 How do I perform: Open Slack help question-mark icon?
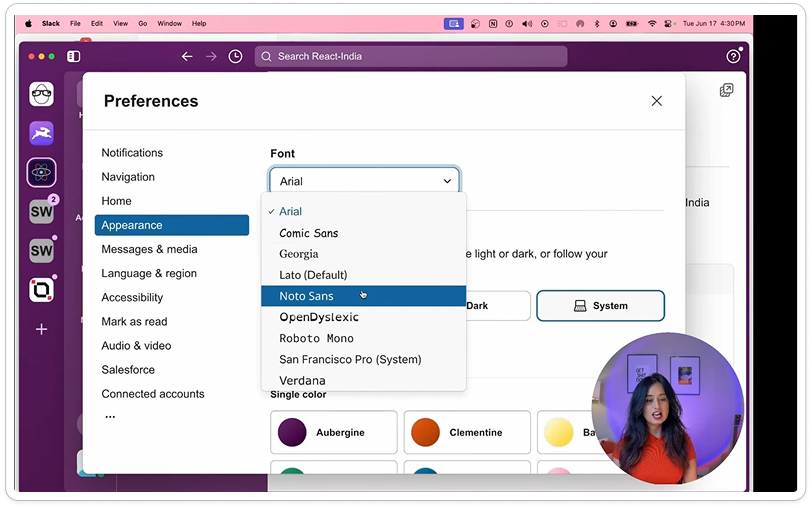(x=733, y=56)
